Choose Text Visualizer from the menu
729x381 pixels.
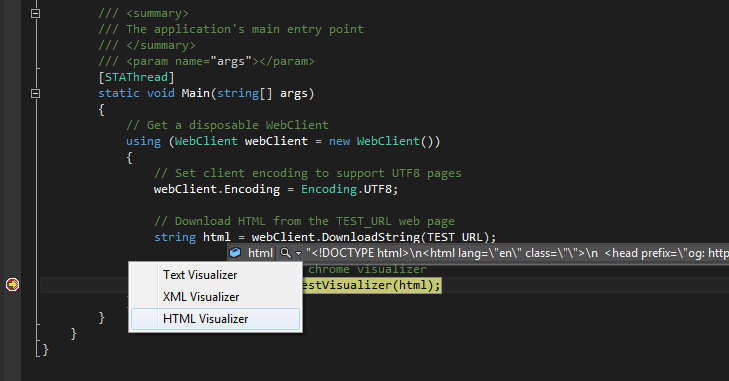(x=215, y=275)
